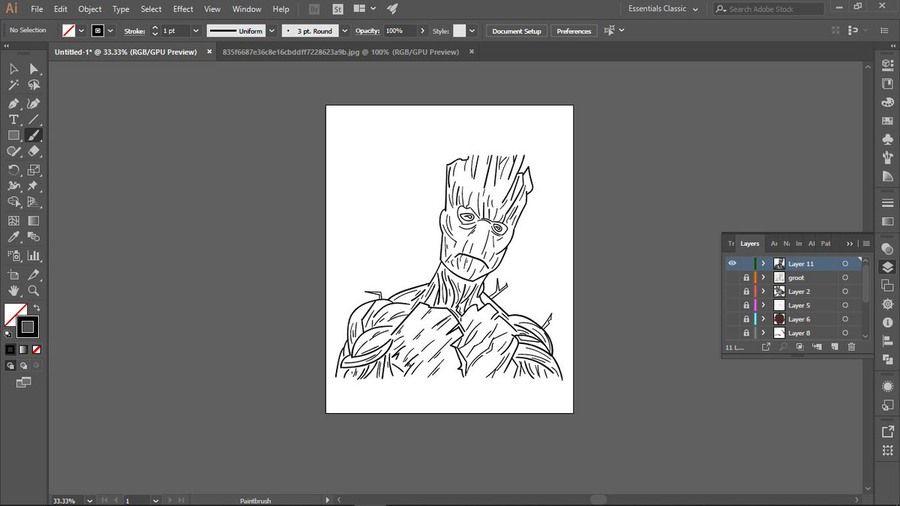Open 3 pt. Round brush definition dropdown
The width and height of the screenshot is (900, 506).
(x=344, y=31)
